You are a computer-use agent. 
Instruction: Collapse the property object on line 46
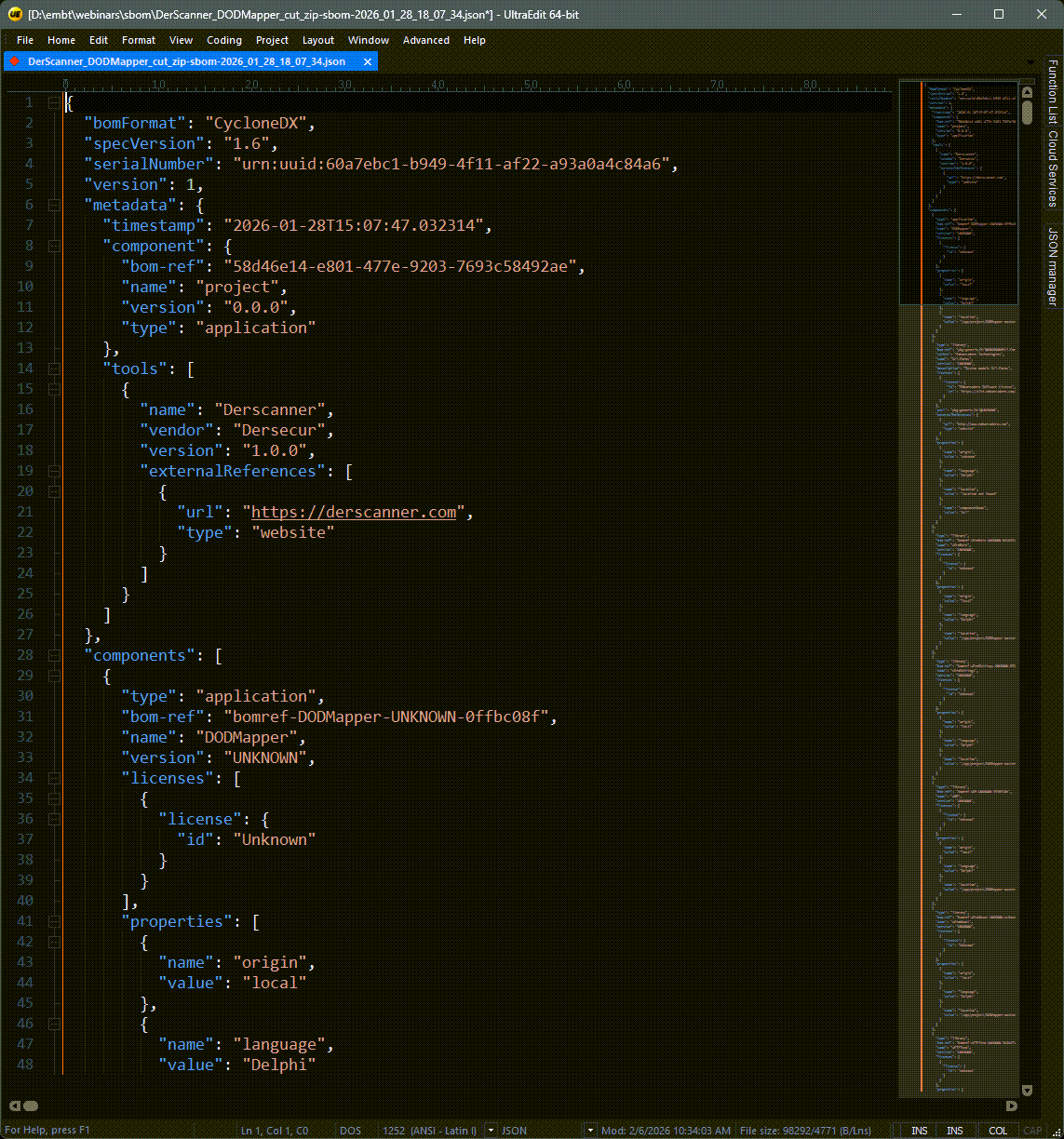coord(54,1024)
